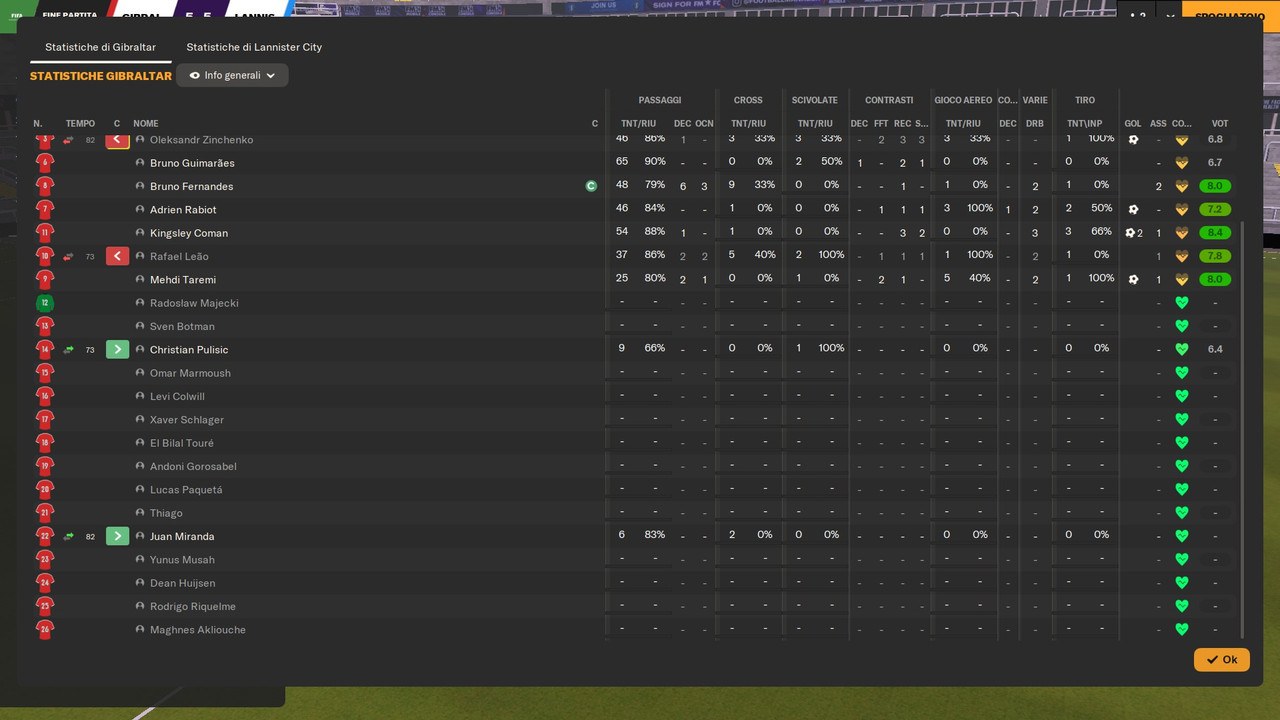Screen dimensions: 1280x720
Task: Click Yunus Musah name row
Action: coord(182,560)
